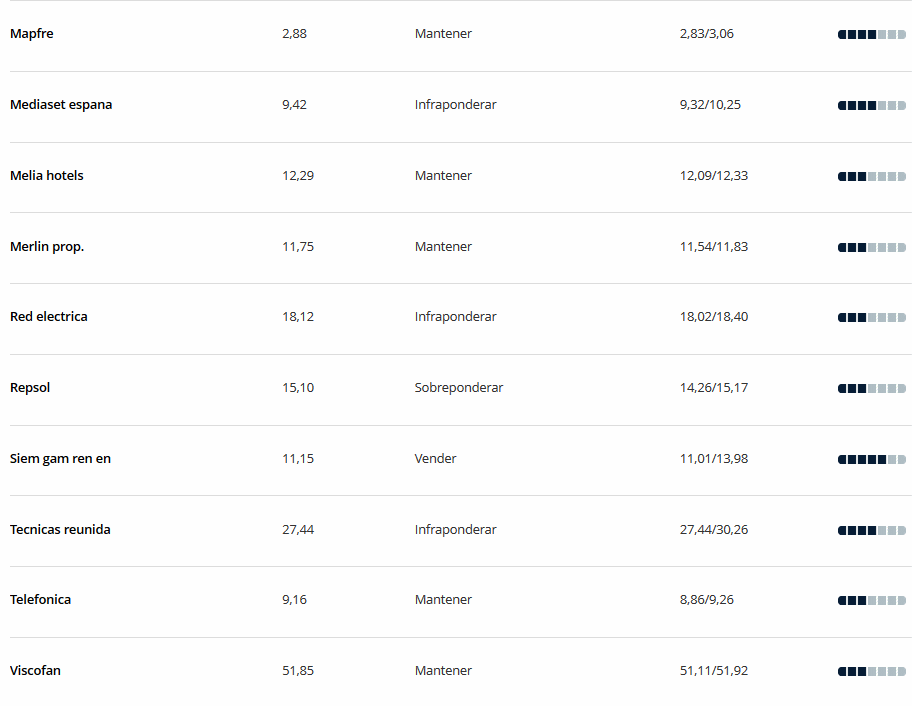
Task: Click Tecnicas reunida rating bar
Action: coord(872,531)
